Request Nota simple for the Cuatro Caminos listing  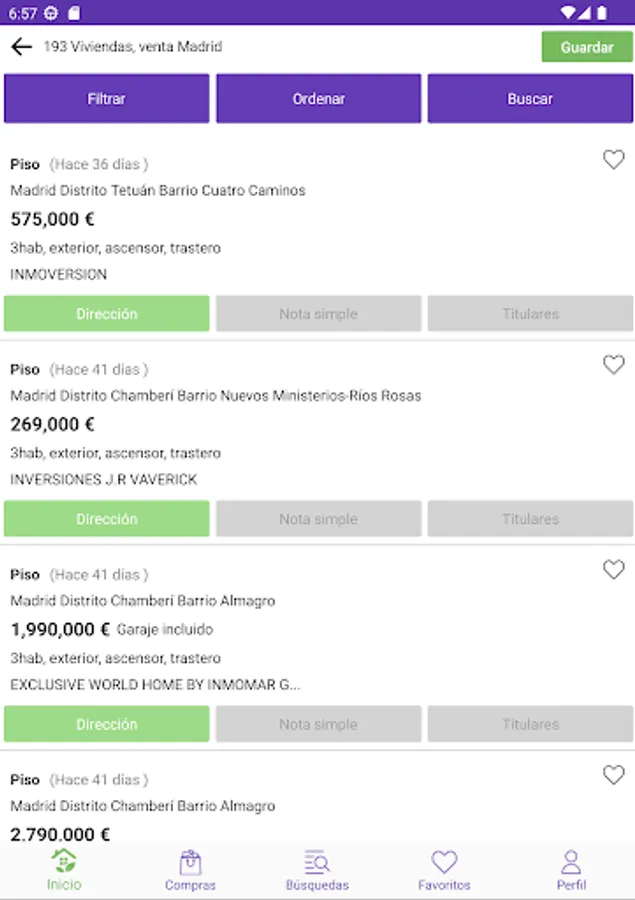(x=318, y=314)
